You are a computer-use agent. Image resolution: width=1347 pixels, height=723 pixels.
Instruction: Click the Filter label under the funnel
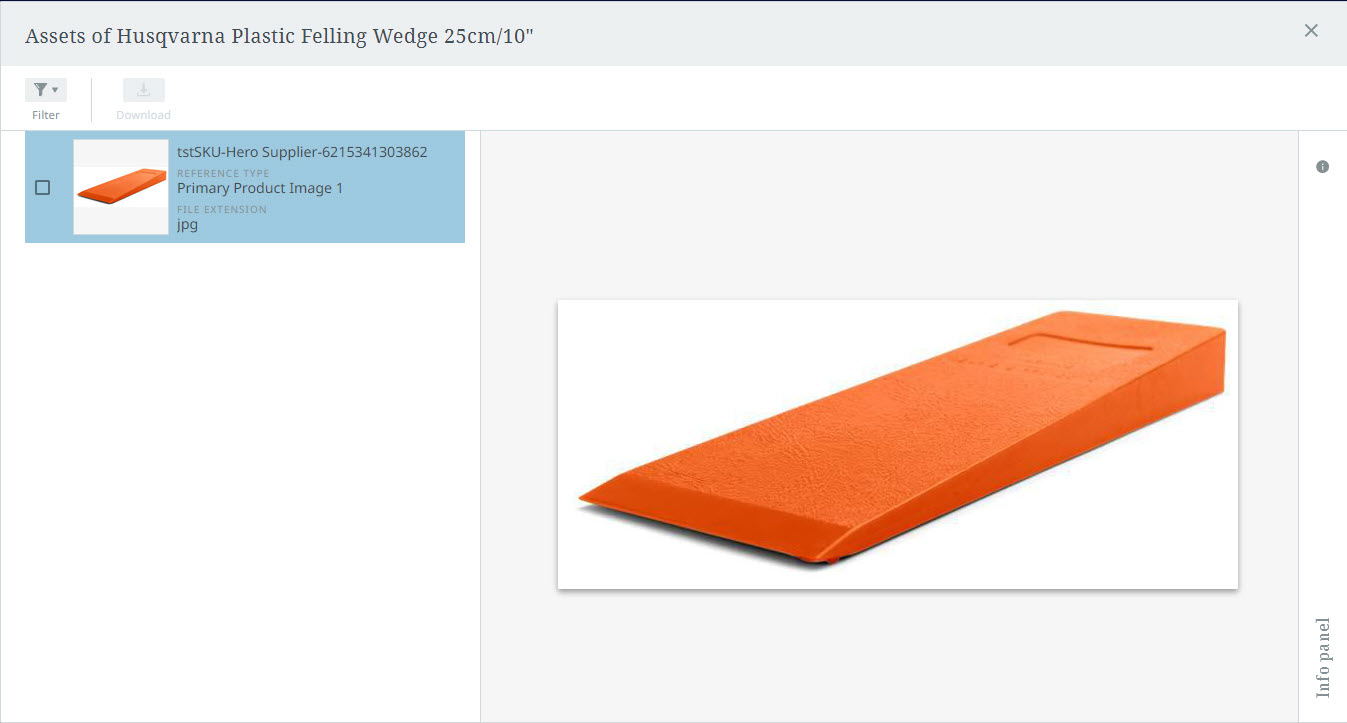coord(46,115)
